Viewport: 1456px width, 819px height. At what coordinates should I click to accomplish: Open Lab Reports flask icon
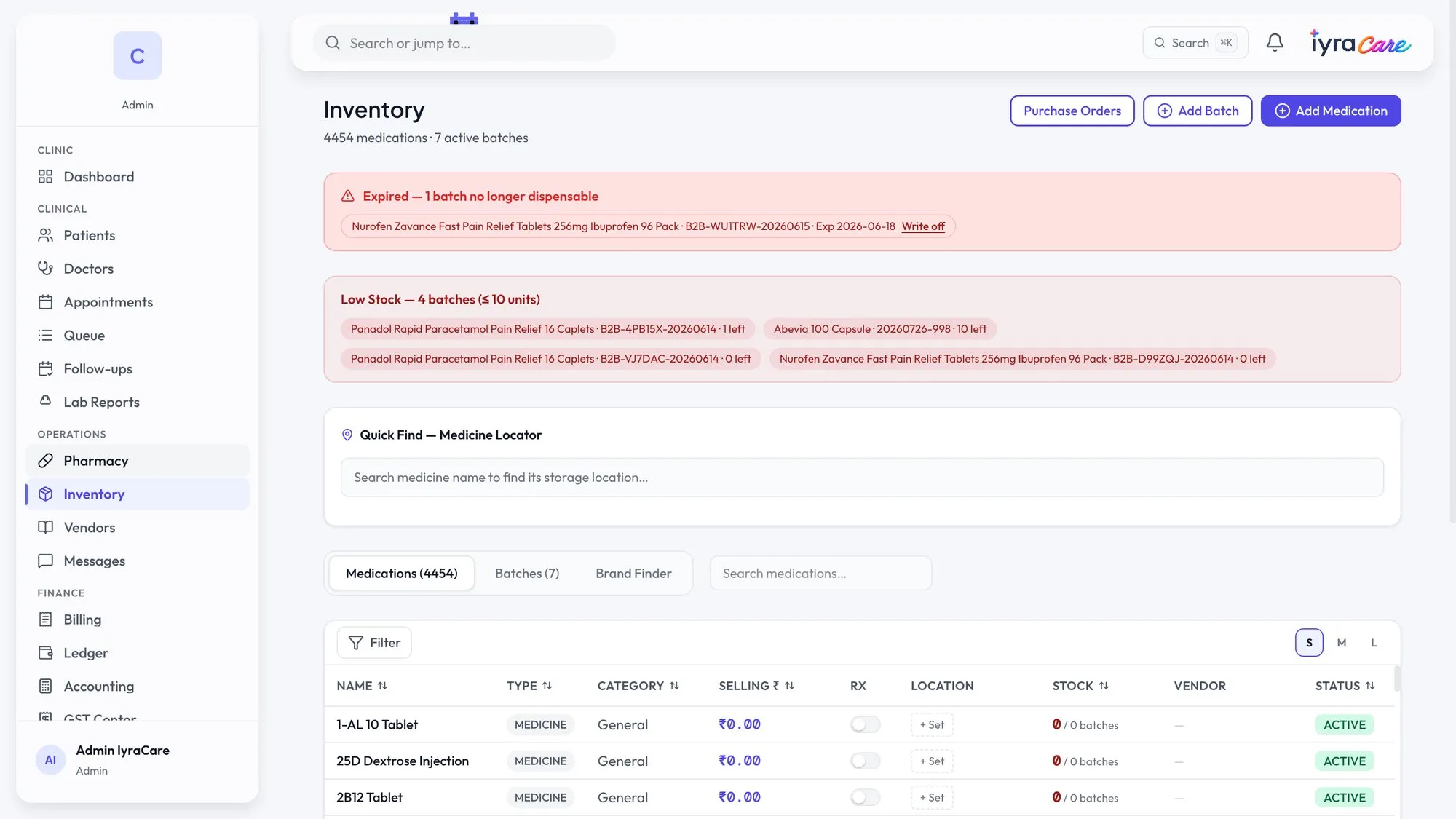pos(45,401)
